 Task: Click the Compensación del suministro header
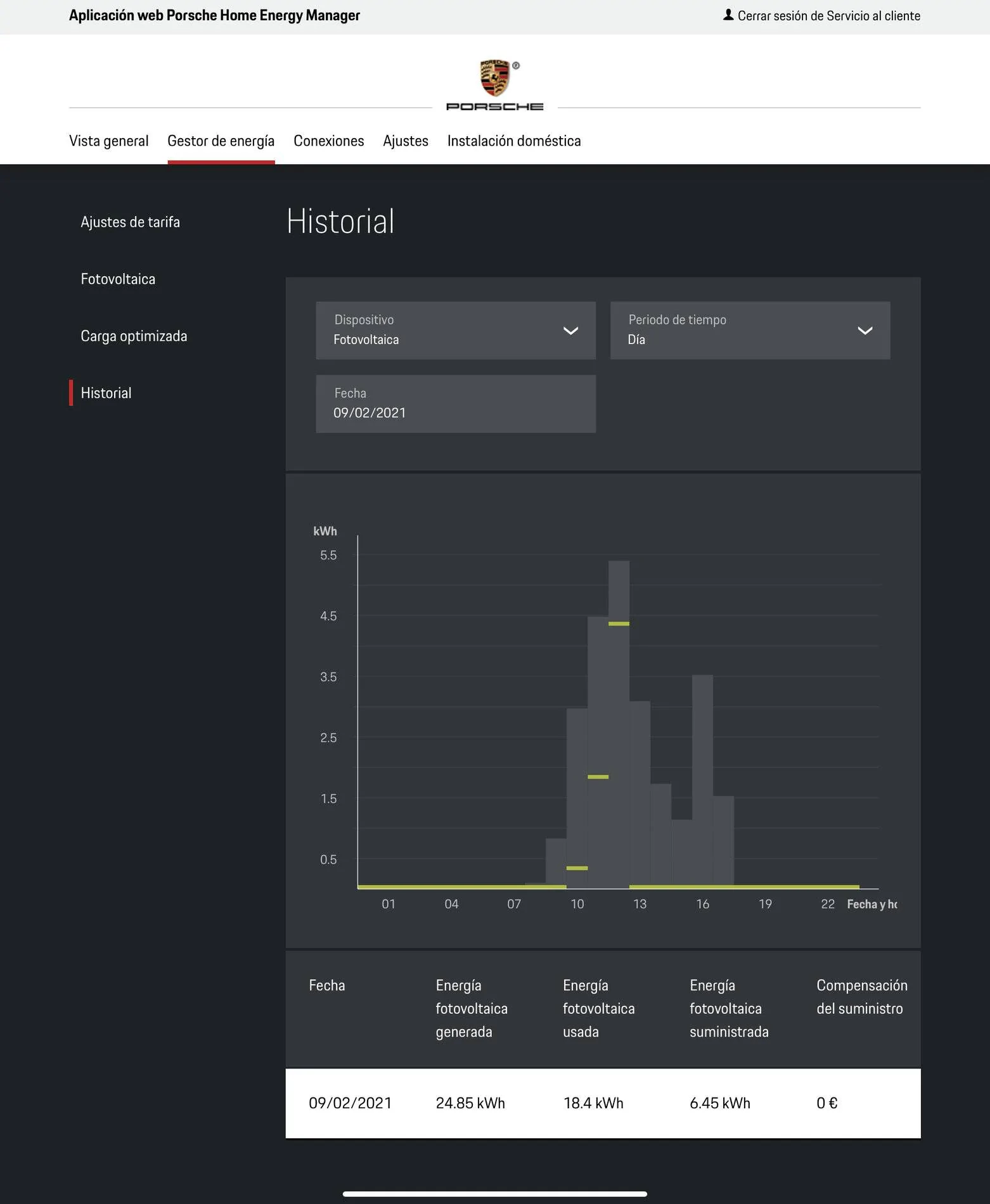(x=862, y=997)
